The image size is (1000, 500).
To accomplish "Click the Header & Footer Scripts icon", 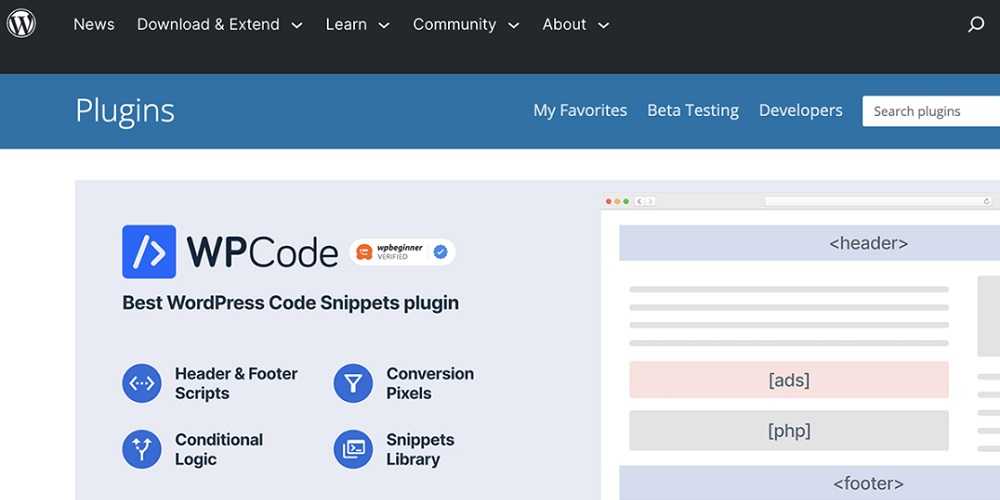I will (x=142, y=383).
